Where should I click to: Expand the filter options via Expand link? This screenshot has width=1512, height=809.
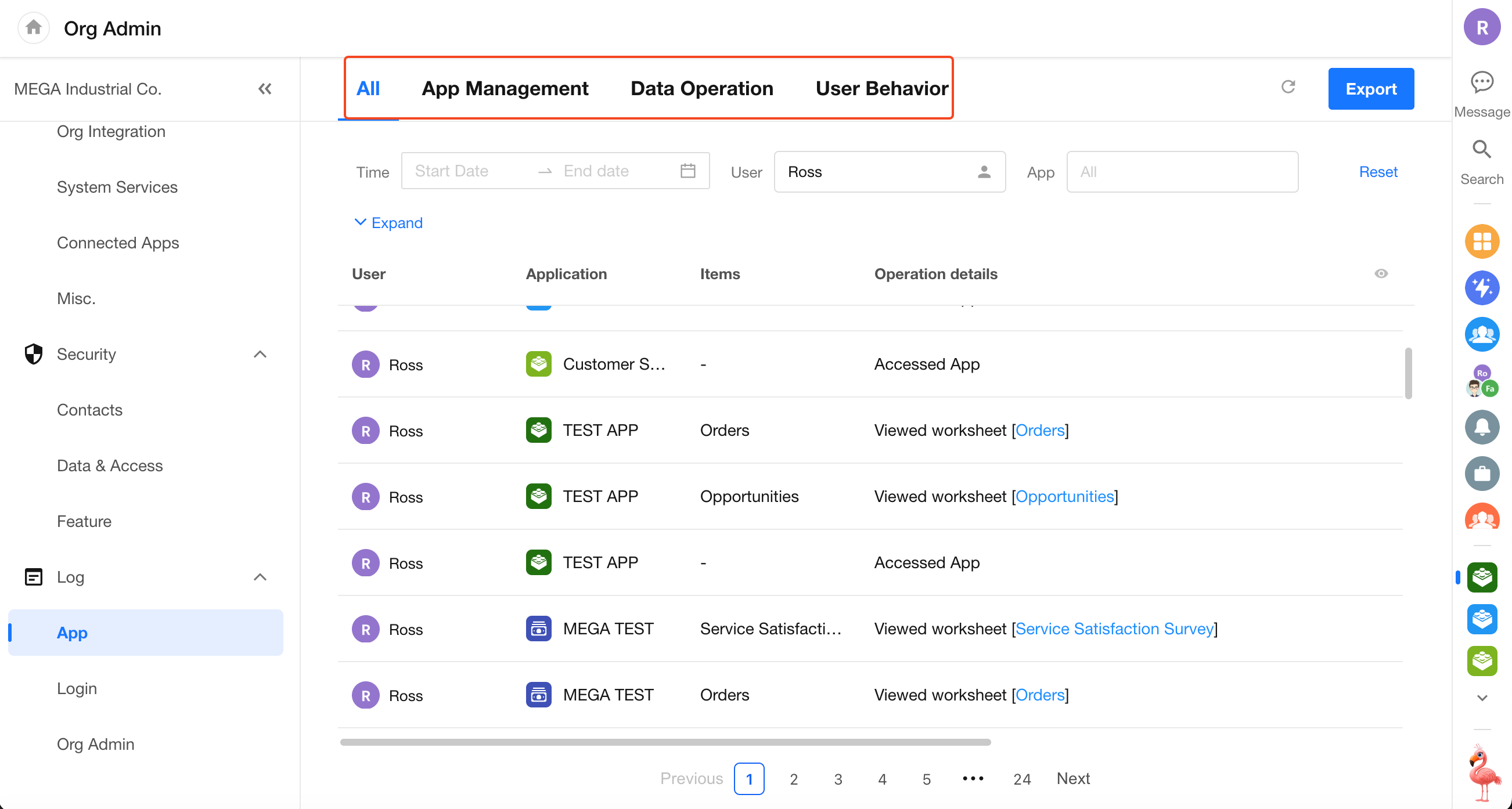click(388, 223)
